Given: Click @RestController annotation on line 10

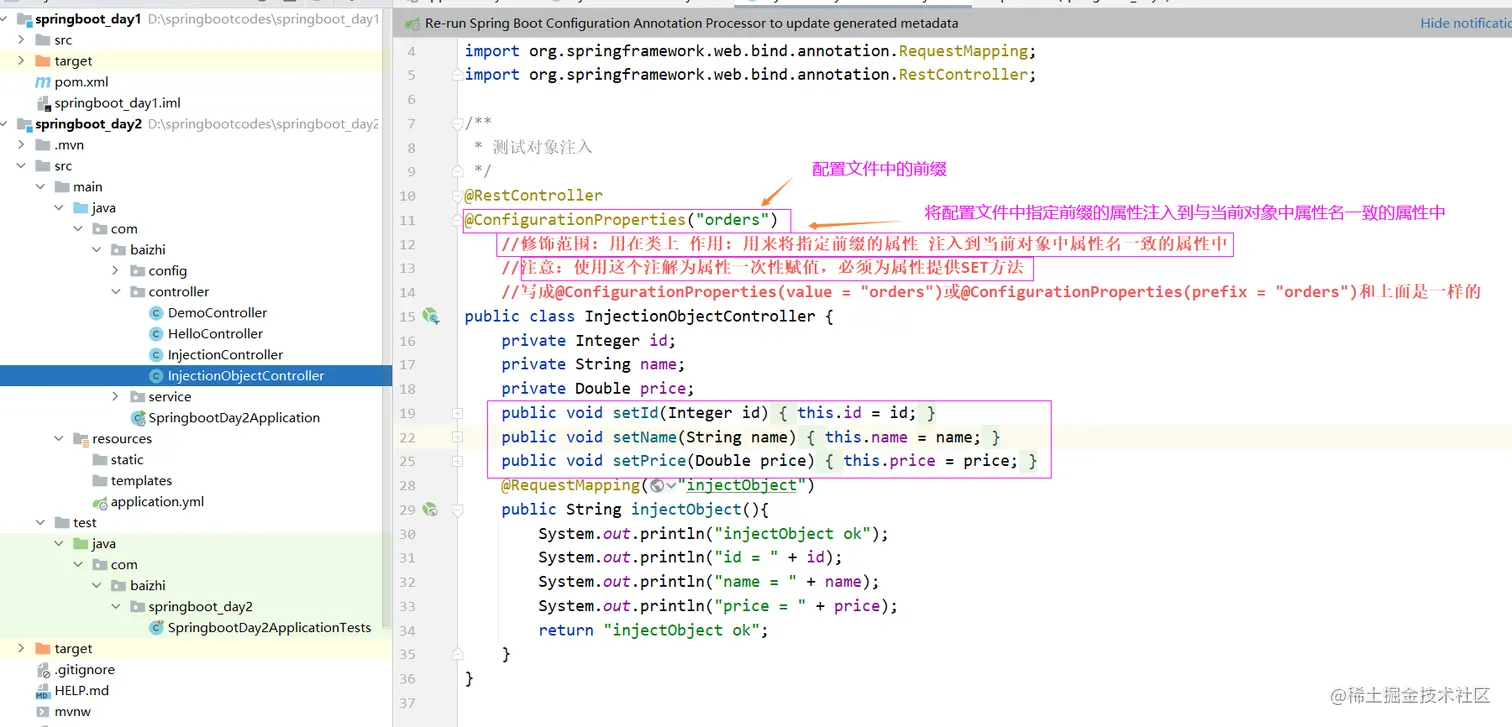Looking at the screenshot, I should point(534,196).
